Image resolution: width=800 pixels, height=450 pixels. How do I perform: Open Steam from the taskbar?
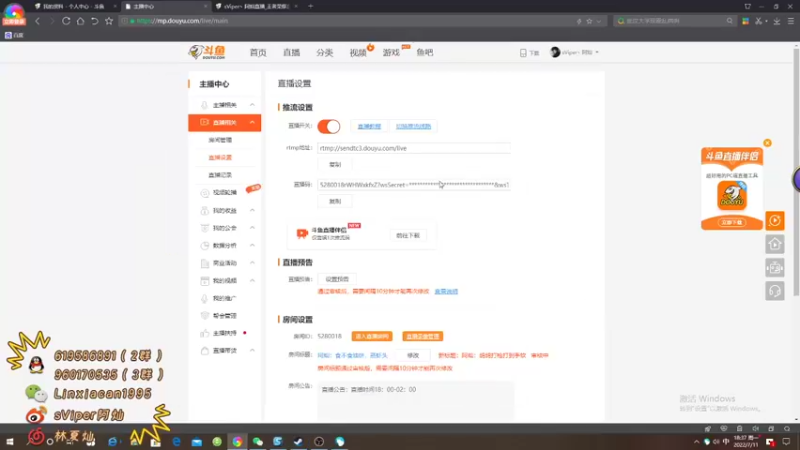point(298,441)
